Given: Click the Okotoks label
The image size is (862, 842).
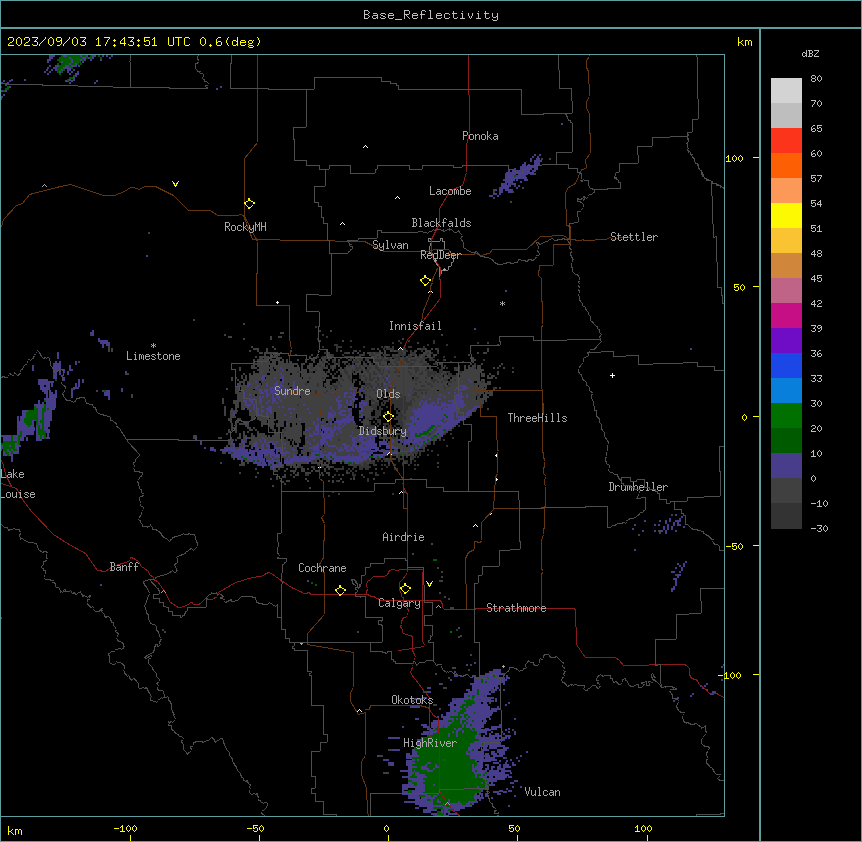Looking at the screenshot, I should pos(412,700).
